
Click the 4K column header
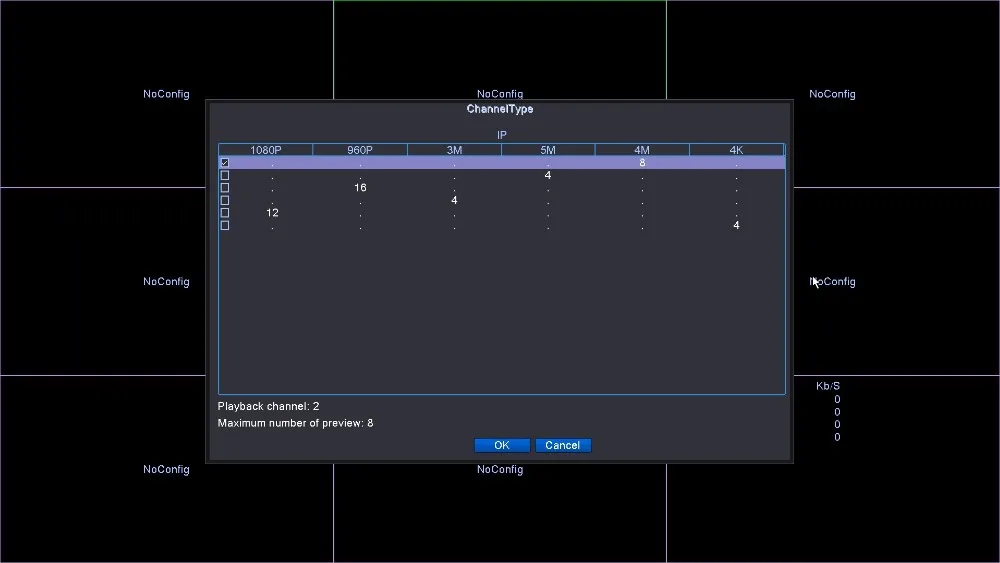pos(736,150)
